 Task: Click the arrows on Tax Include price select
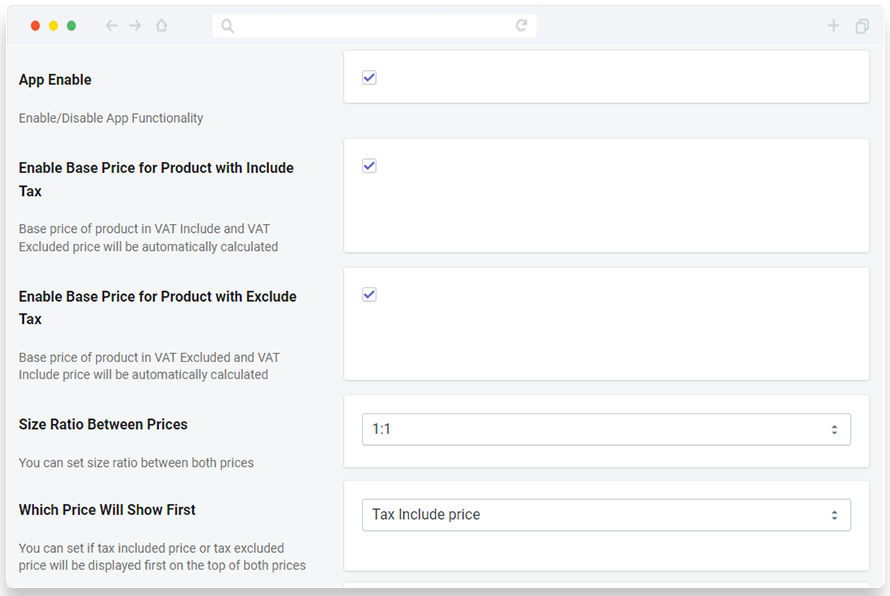click(834, 515)
